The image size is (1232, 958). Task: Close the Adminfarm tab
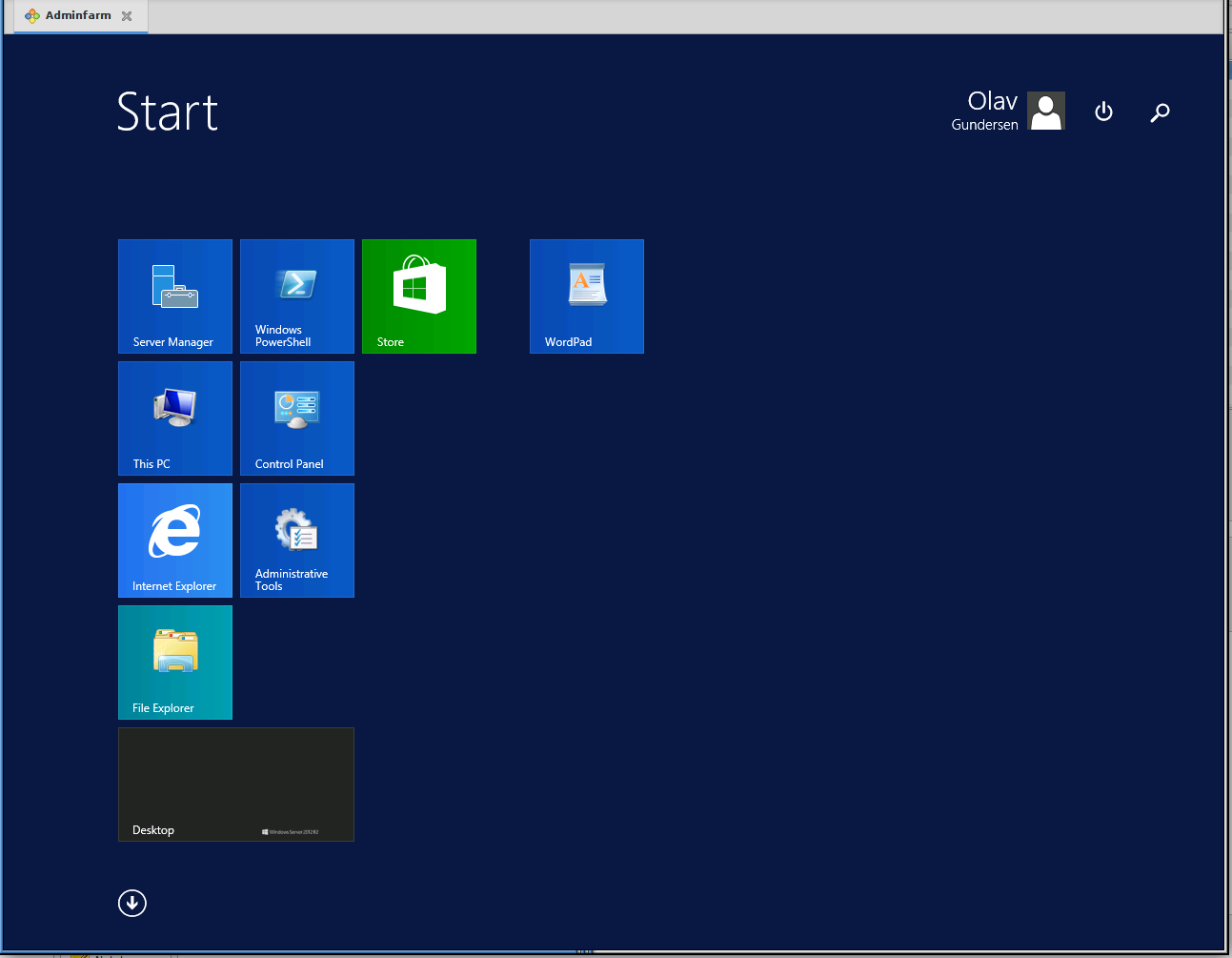pos(127,16)
